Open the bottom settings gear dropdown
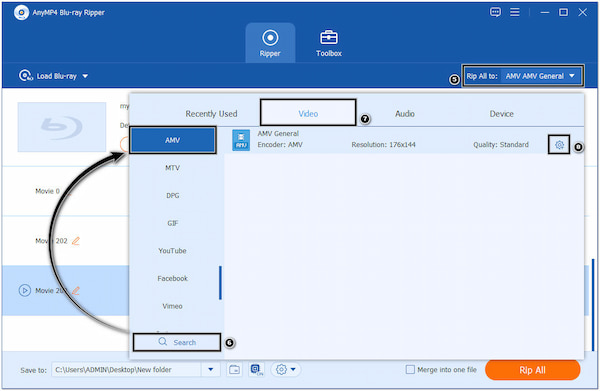Viewport: 600px width, 391px height. click(286, 370)
